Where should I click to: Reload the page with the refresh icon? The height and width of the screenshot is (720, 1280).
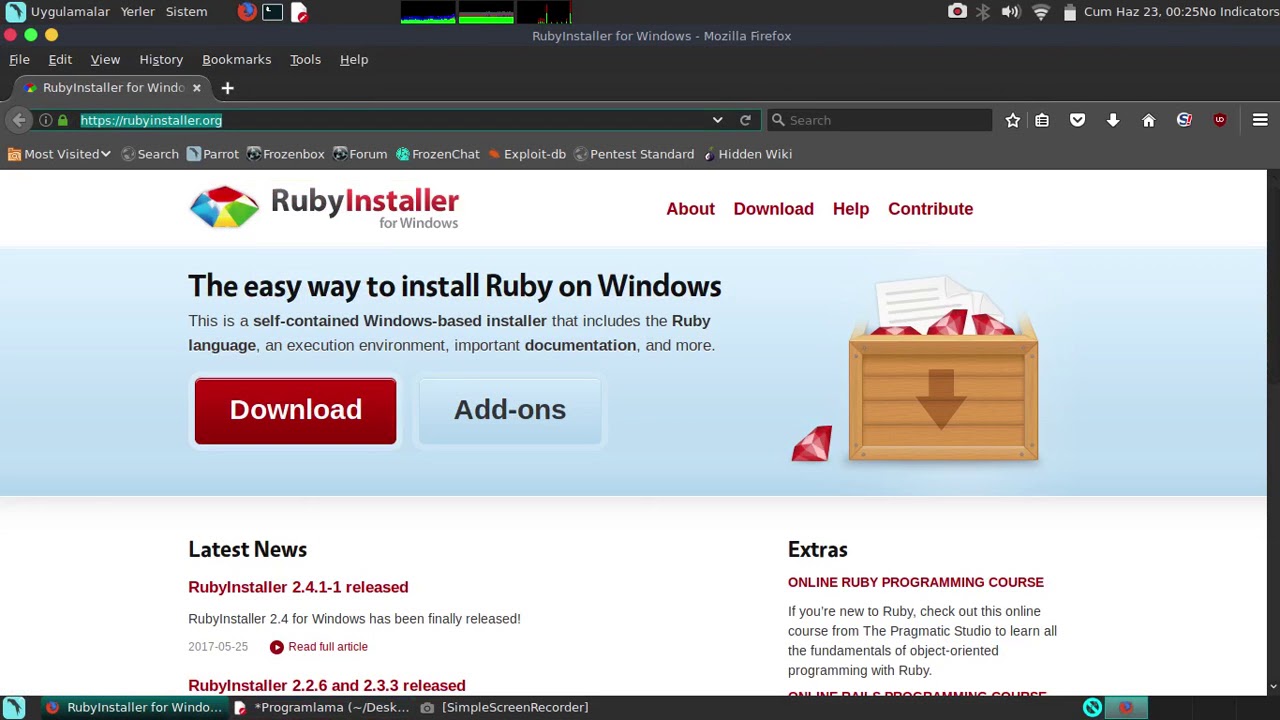click(745, 120)
